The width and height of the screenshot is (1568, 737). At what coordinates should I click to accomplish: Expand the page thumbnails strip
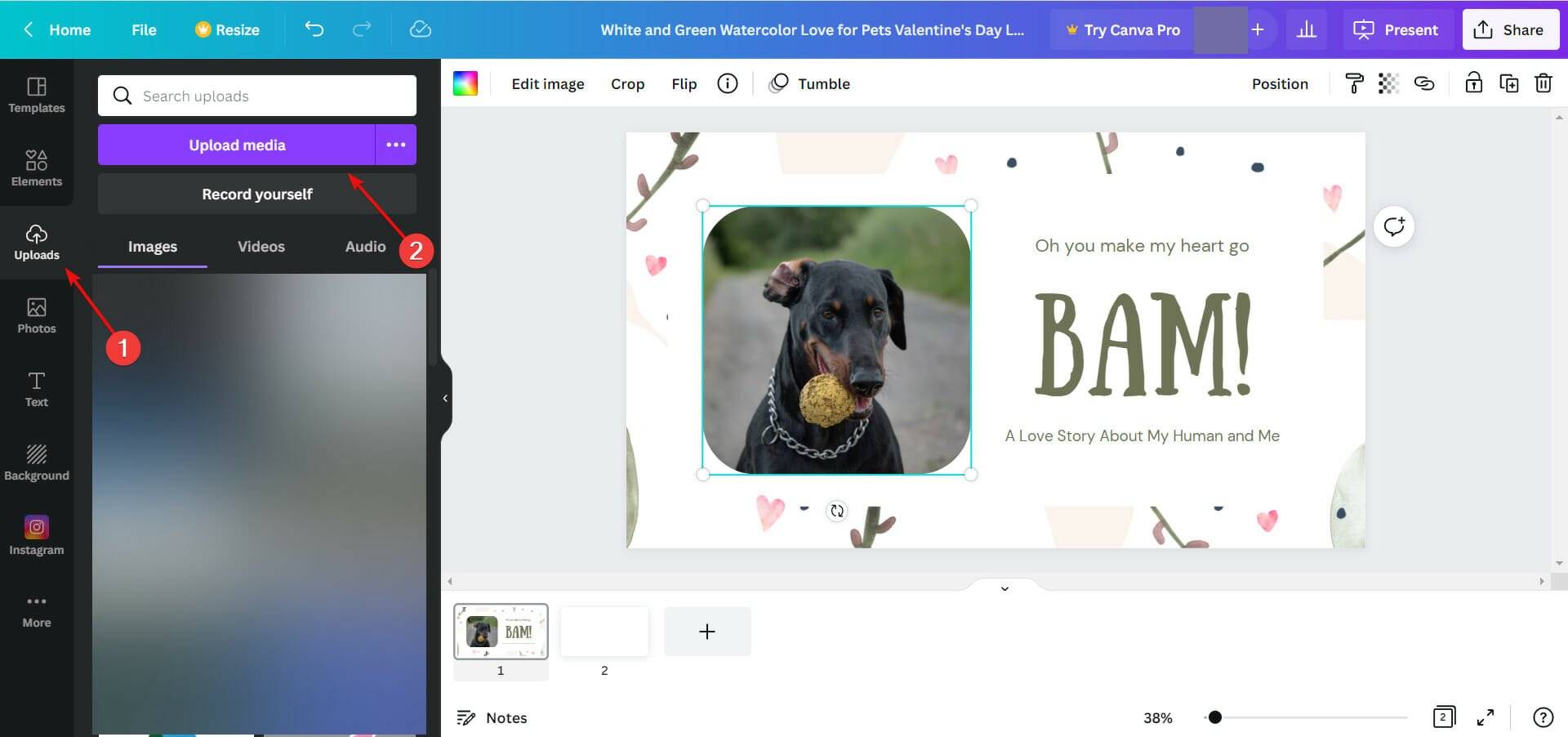[1004, 588]
